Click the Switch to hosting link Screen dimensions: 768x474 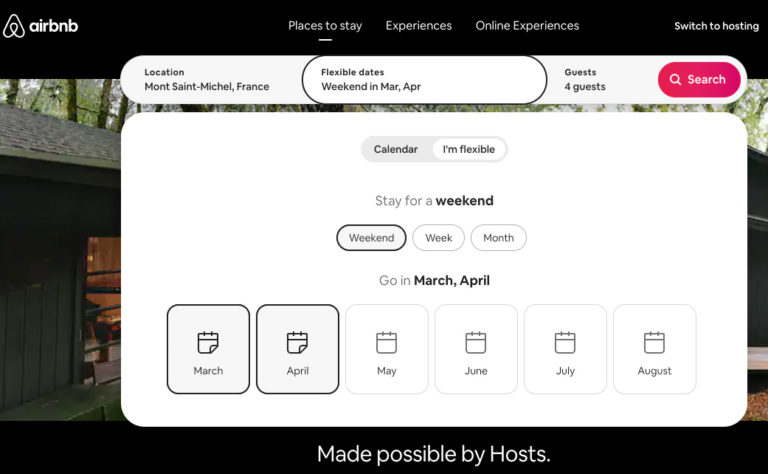tap(716, 26)
